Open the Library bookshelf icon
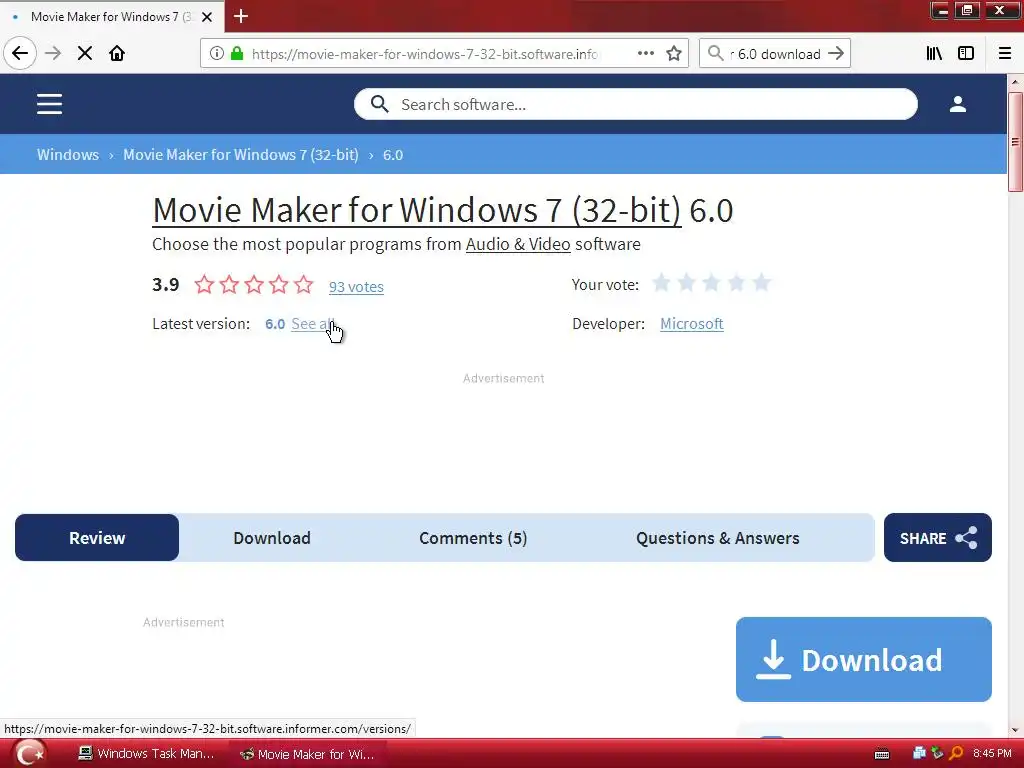Viewport: 1024px width, 768px height. [934, 54]
